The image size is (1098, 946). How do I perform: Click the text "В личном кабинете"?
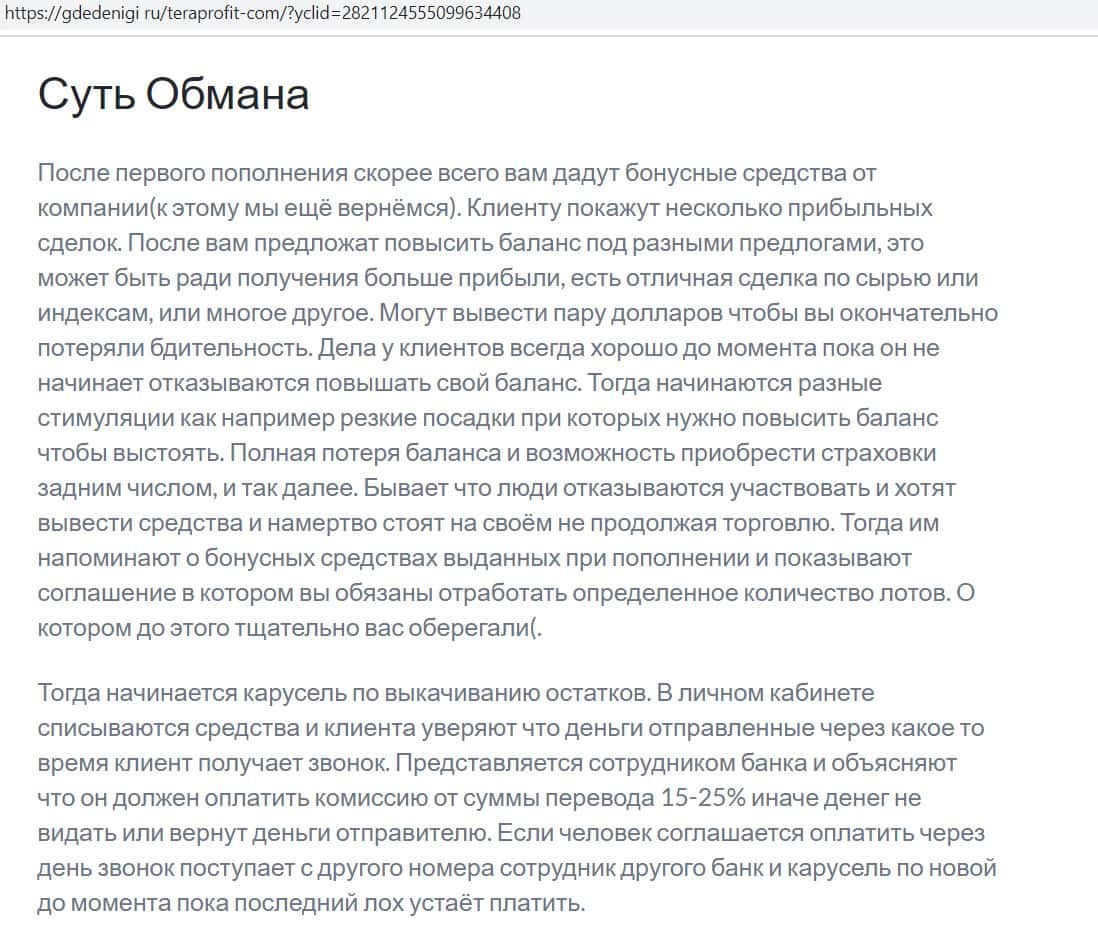click(x=765, y=693)
